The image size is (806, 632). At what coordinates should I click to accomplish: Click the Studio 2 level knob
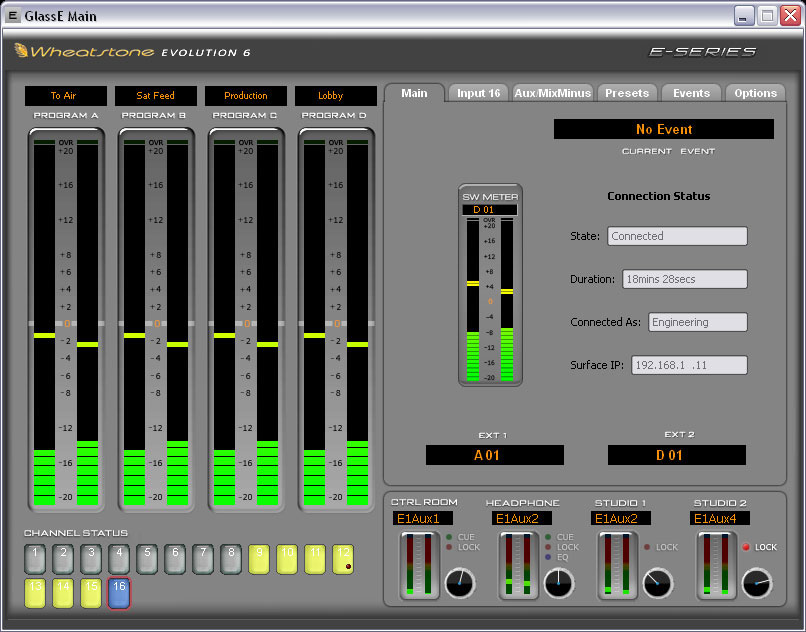[757, 583]
